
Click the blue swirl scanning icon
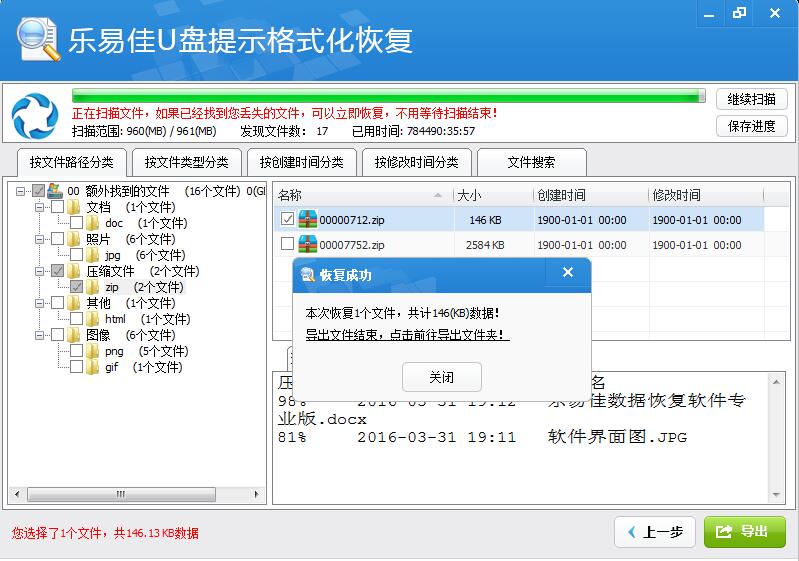coord(35,116)
